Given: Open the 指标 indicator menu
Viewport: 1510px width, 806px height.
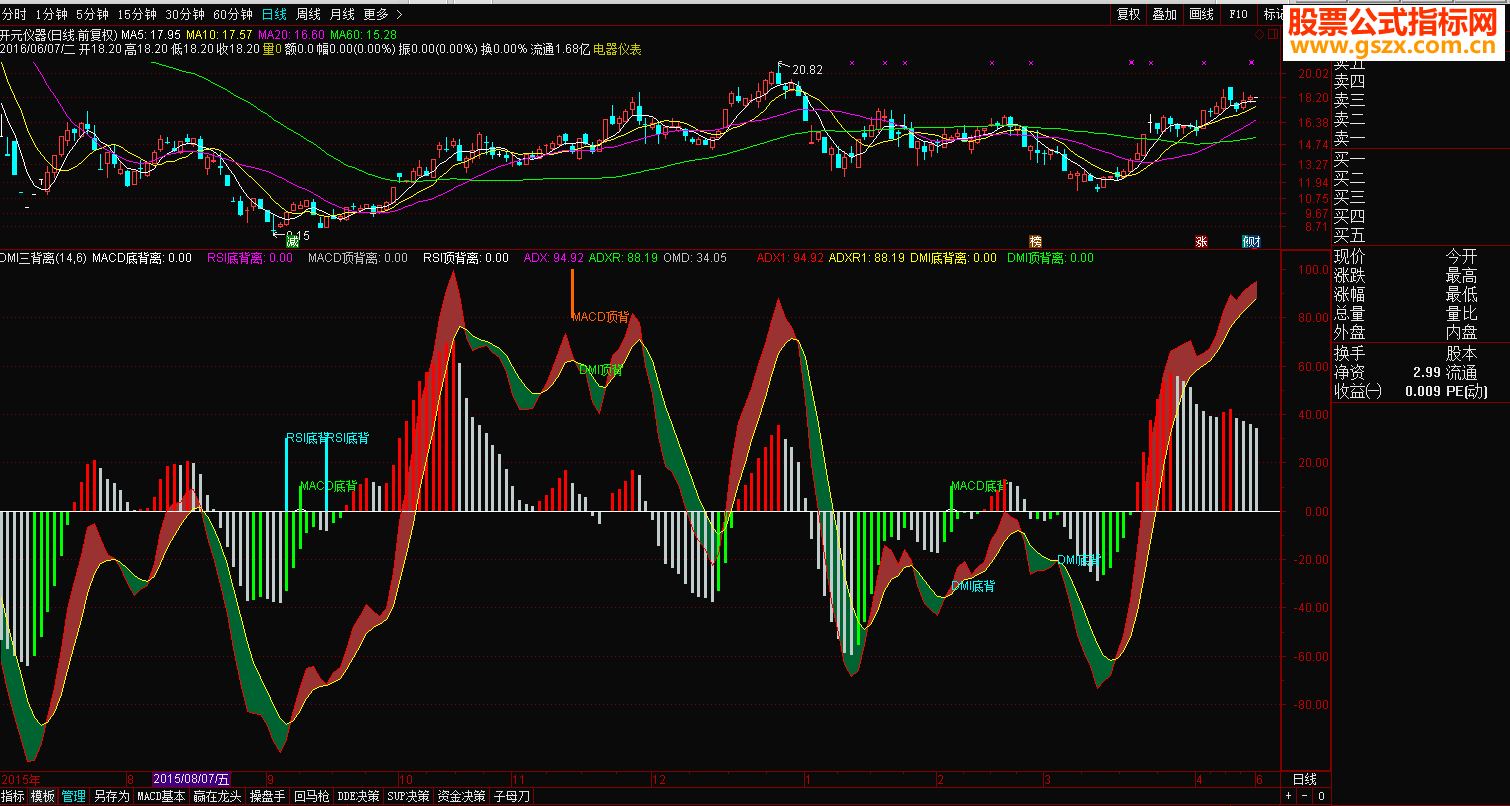Looking at the screenshot, I should (x=13, y=797).
